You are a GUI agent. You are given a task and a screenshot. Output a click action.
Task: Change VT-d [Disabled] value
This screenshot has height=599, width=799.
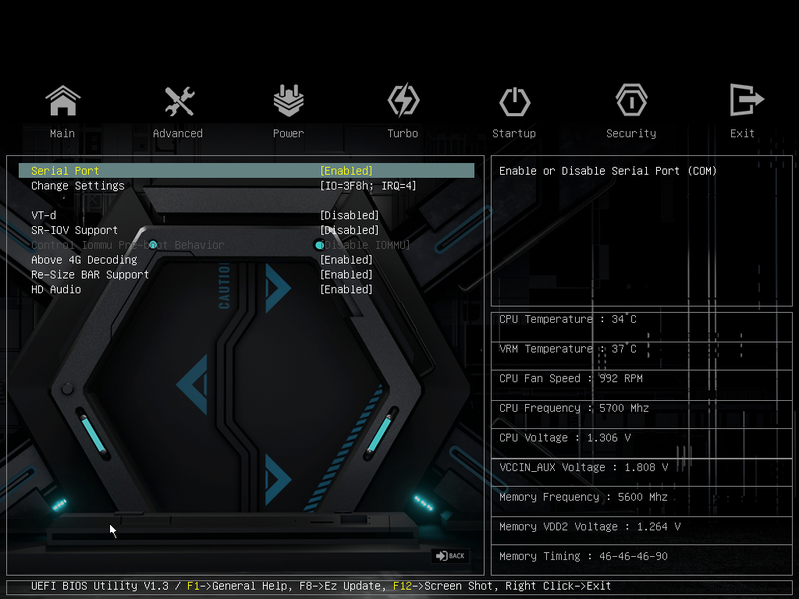coord(349,215)
